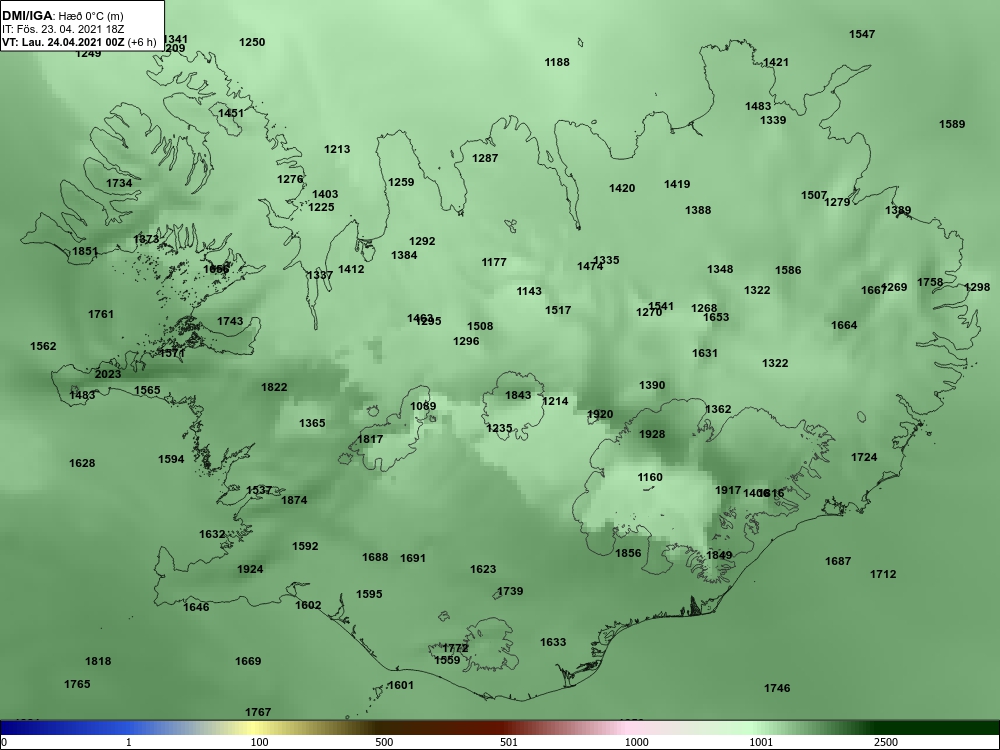1000x750 pixels.
Task: Click the 1712 value in the southeast sea
Action: tap(883, 575)
